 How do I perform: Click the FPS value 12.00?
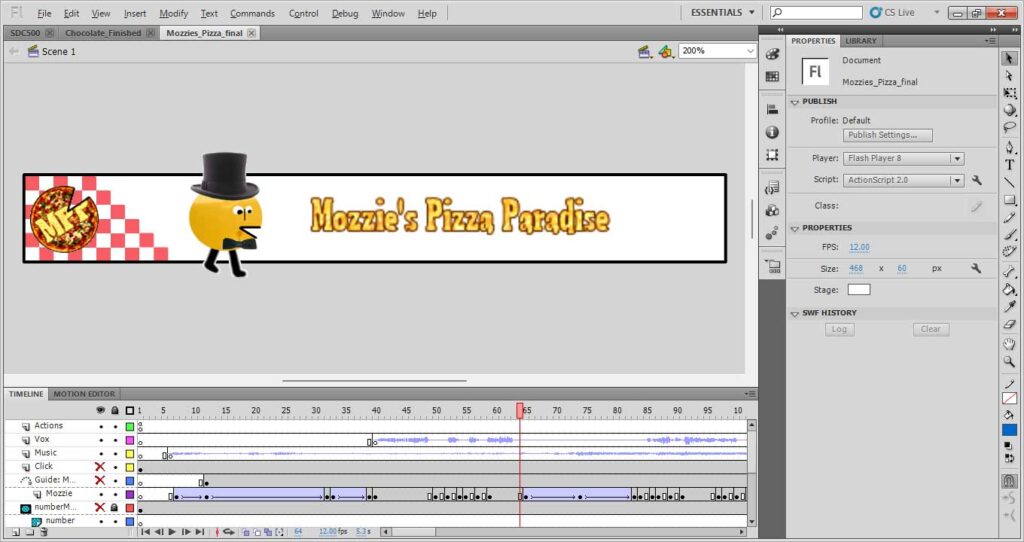pos(859,247)
